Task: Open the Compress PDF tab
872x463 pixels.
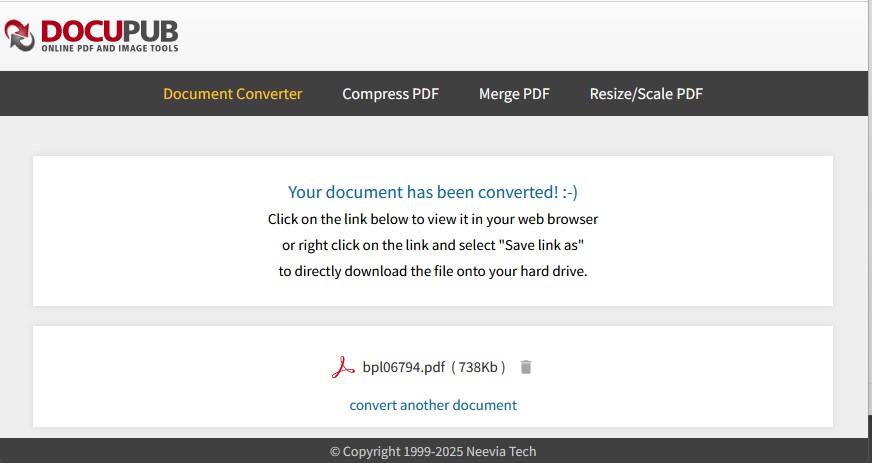Action: pos(390,93)
